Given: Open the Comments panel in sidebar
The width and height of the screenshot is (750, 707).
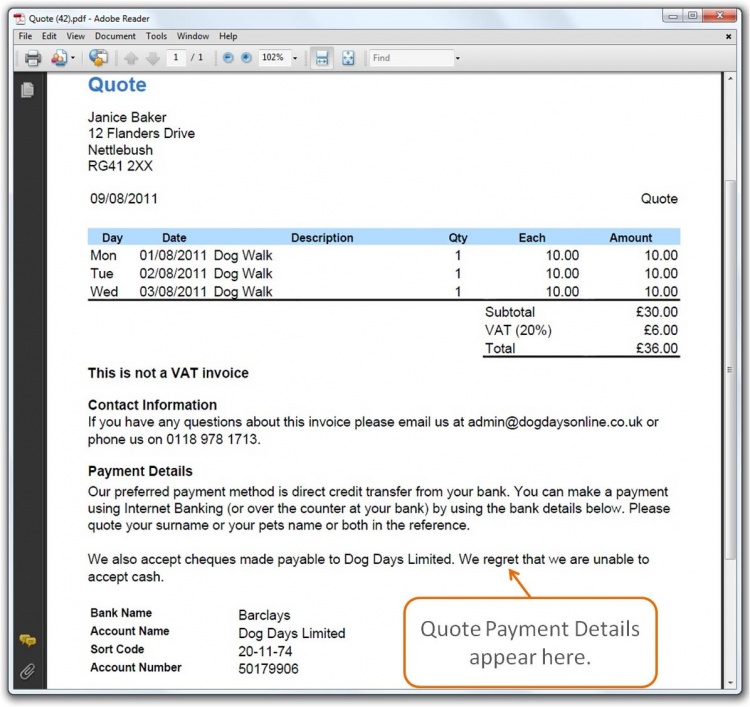Looking at the screenshot, I should pyautogui.click(x=27, y=640).
